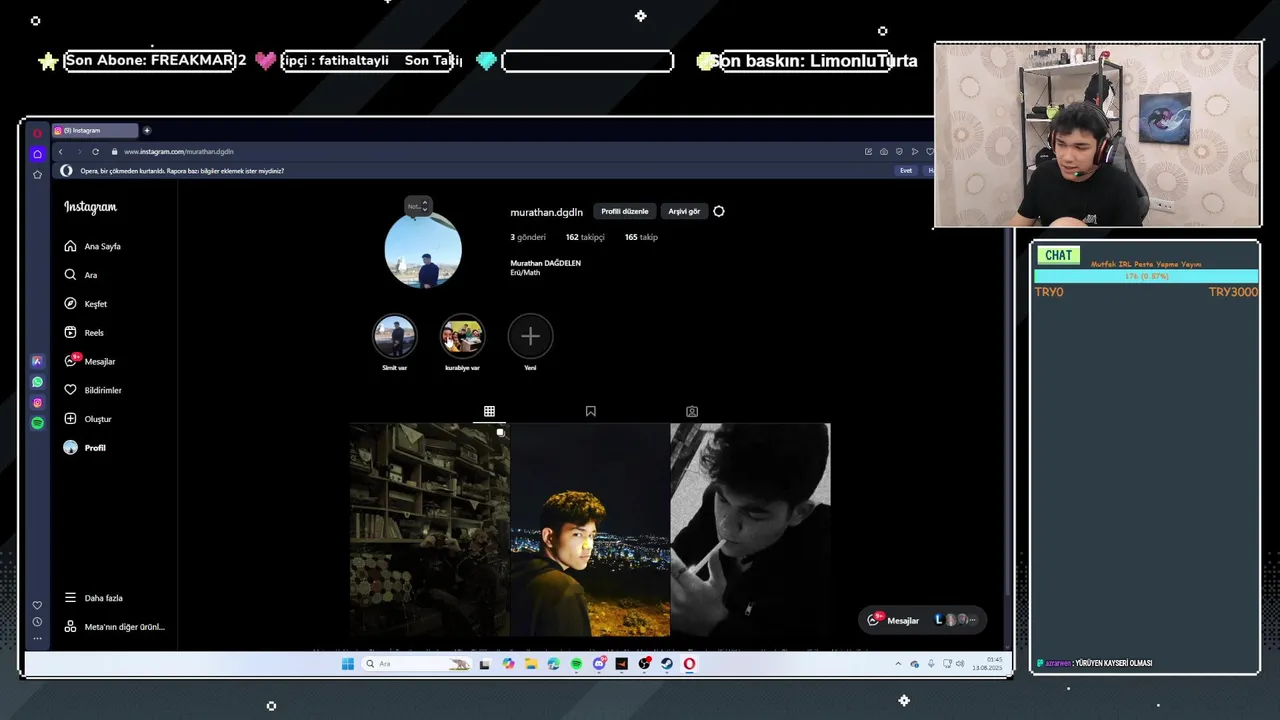Open File Explorer from the taskbar
The height and width of the screenshot is (720, 1280).
[531, 664]
